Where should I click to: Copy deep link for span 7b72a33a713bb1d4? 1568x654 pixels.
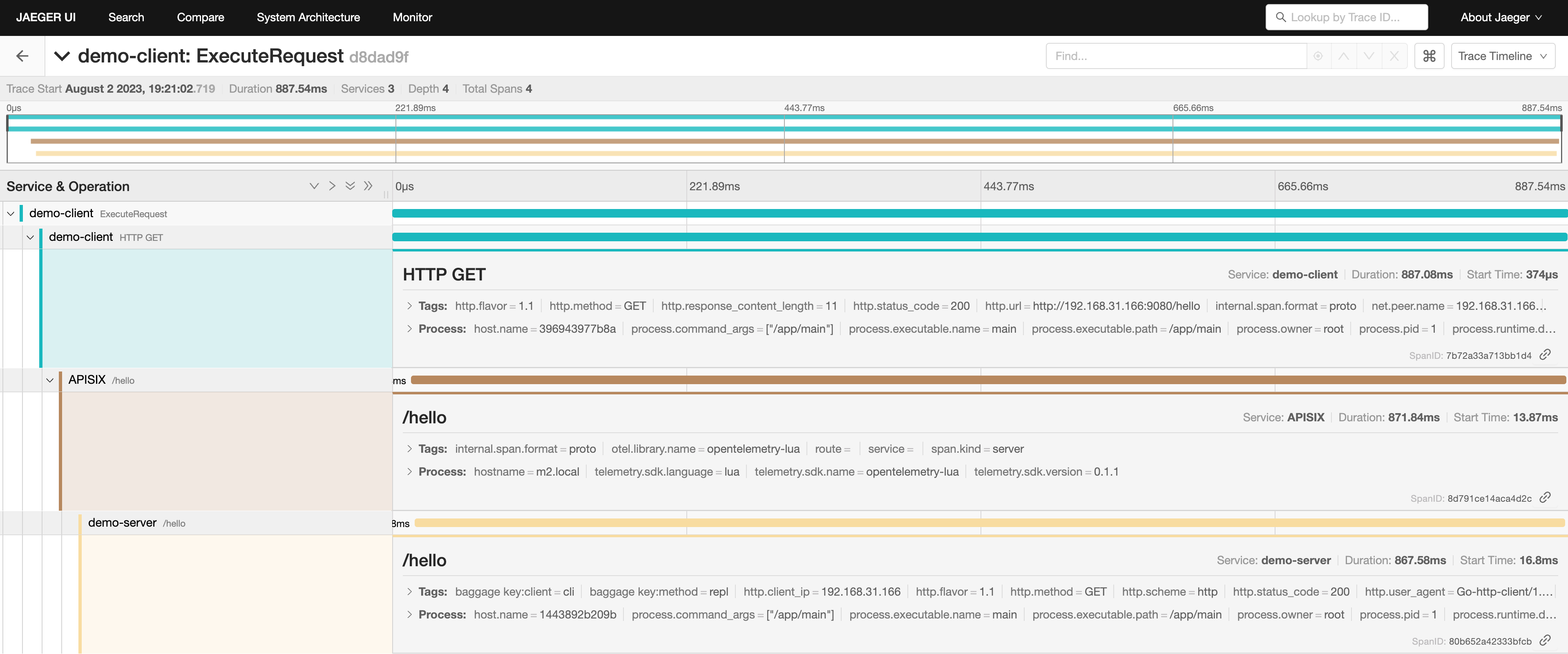(x=1545, y=355)
